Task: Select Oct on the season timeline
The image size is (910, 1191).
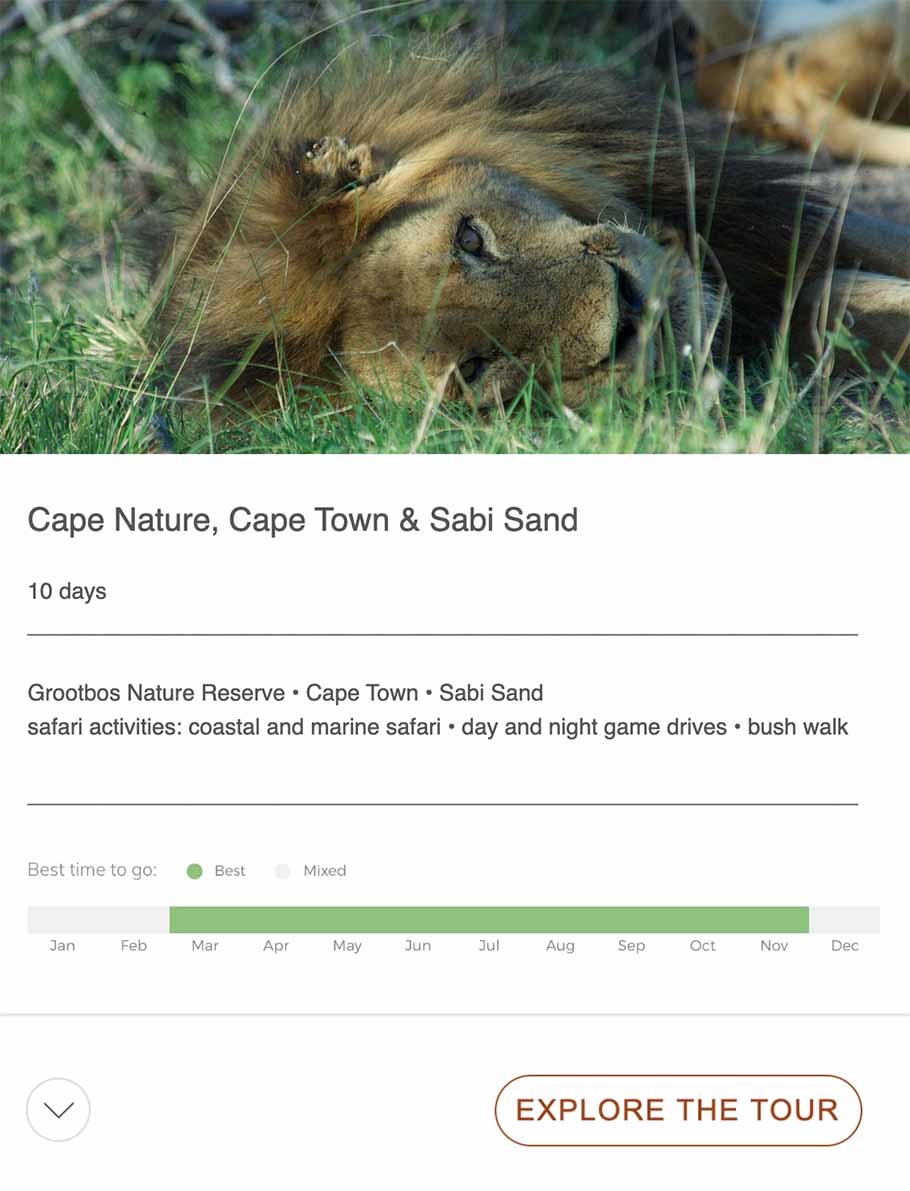Action: pos(703,945)
